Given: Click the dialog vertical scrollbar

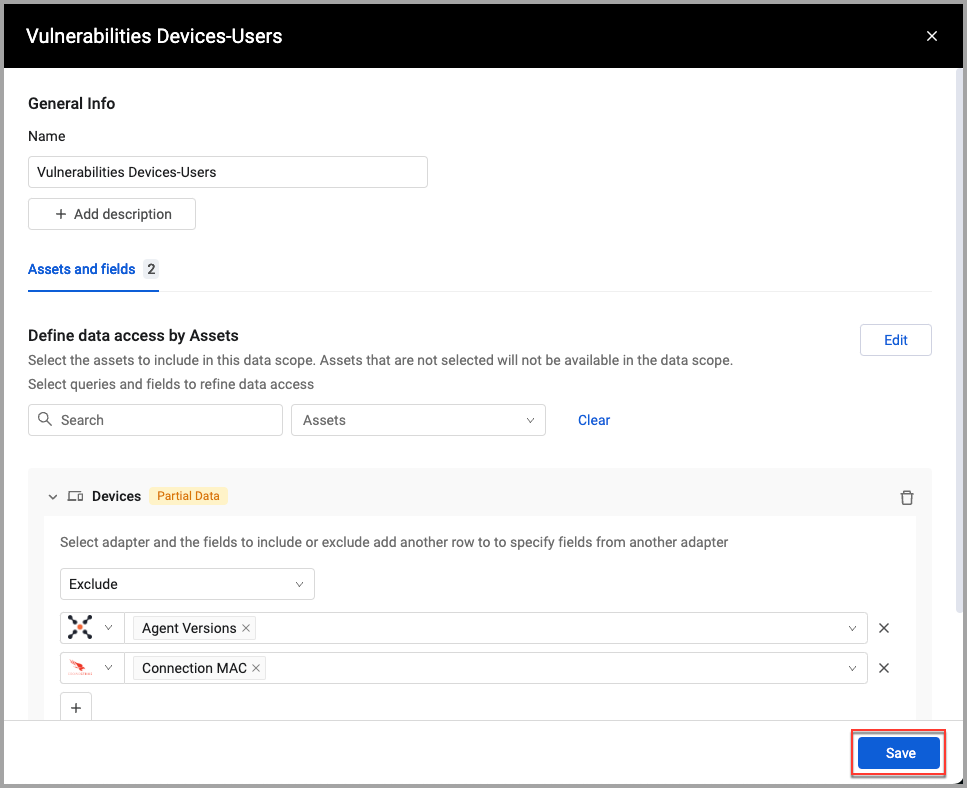Looking at the screenshot, I should tap(958, 339).
